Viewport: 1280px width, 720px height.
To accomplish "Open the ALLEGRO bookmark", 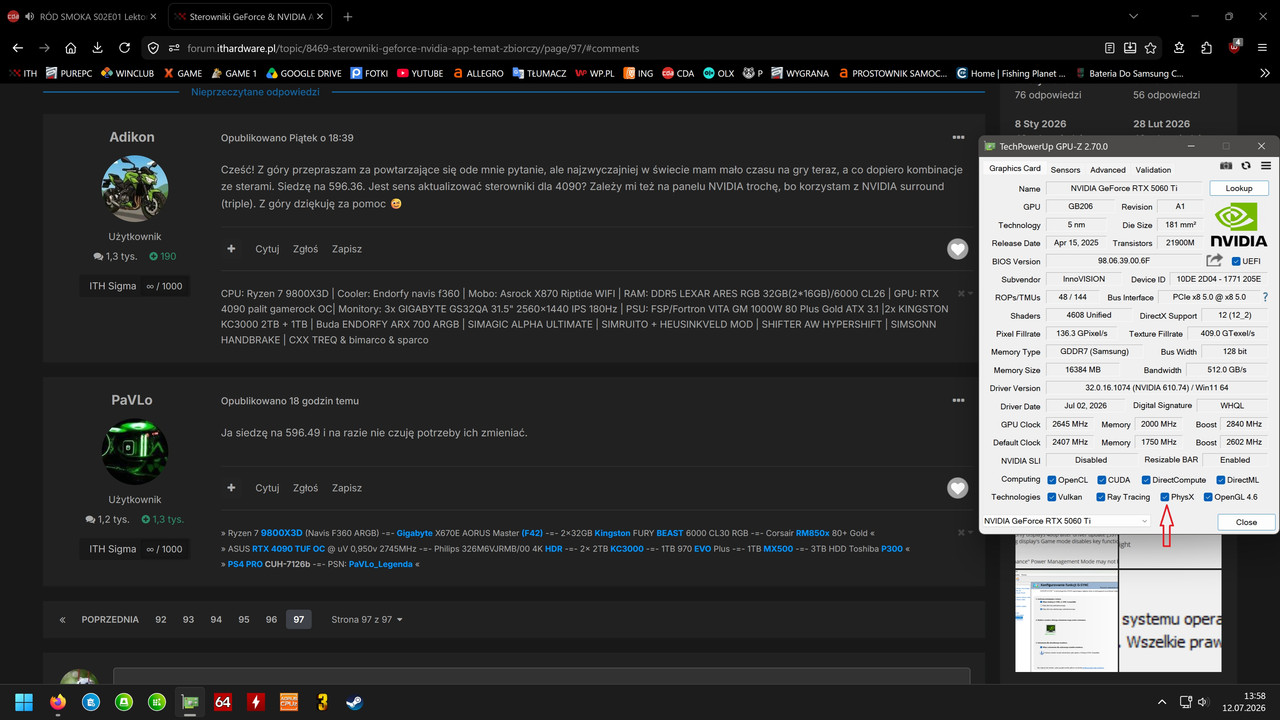I will pyautogui.click(x=478, y=73).
